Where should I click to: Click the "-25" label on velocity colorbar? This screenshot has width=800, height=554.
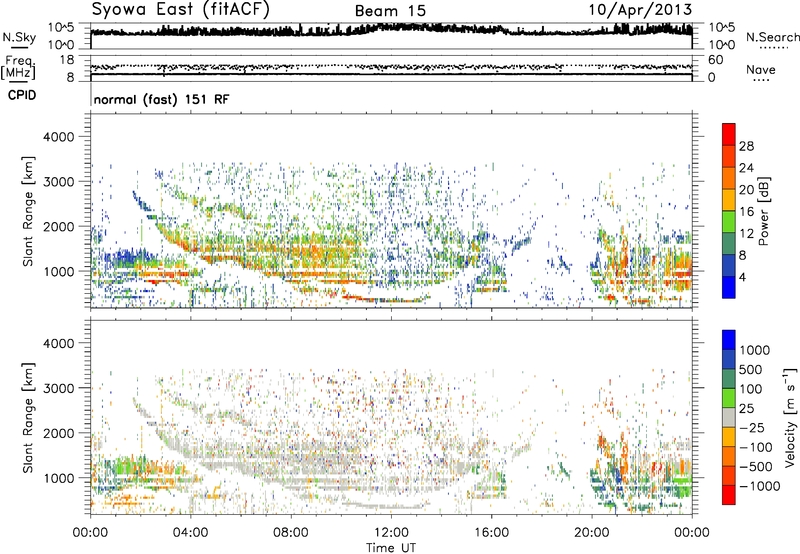pyautogui.click(x=752, y=427)
